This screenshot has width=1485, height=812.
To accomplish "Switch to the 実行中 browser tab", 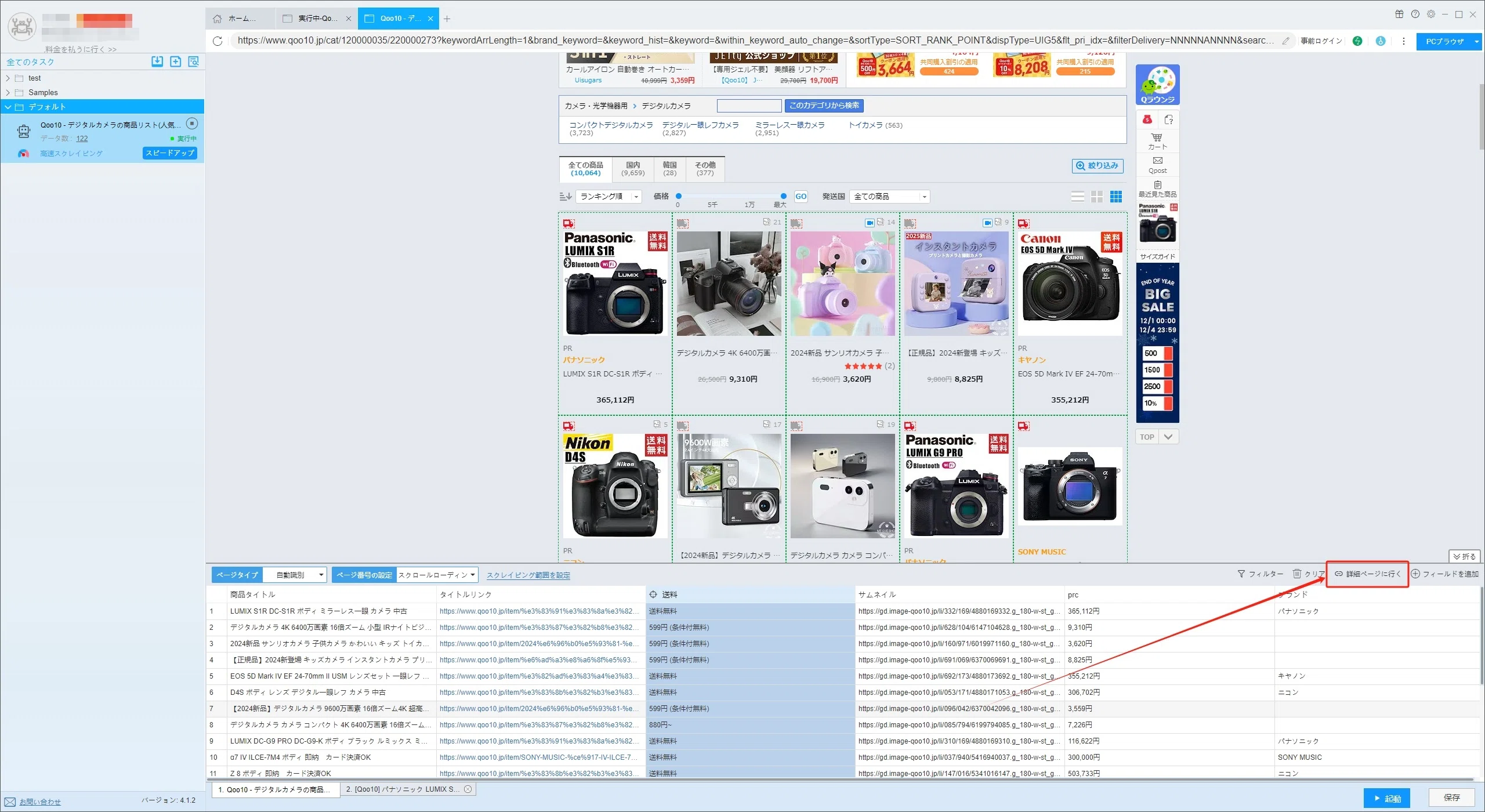I will (317, 19).
